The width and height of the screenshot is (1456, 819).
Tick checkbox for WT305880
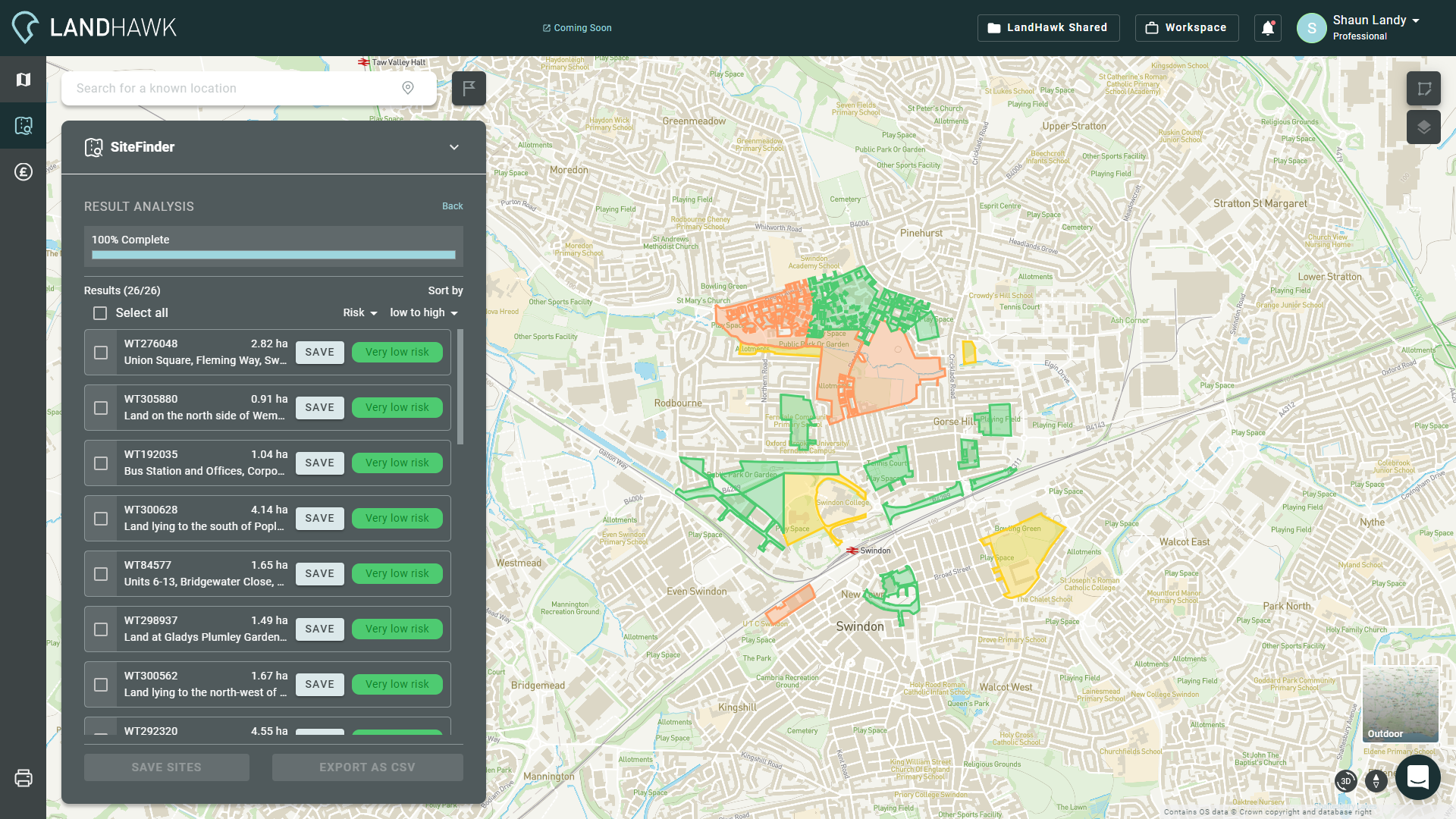click(101, 408)
